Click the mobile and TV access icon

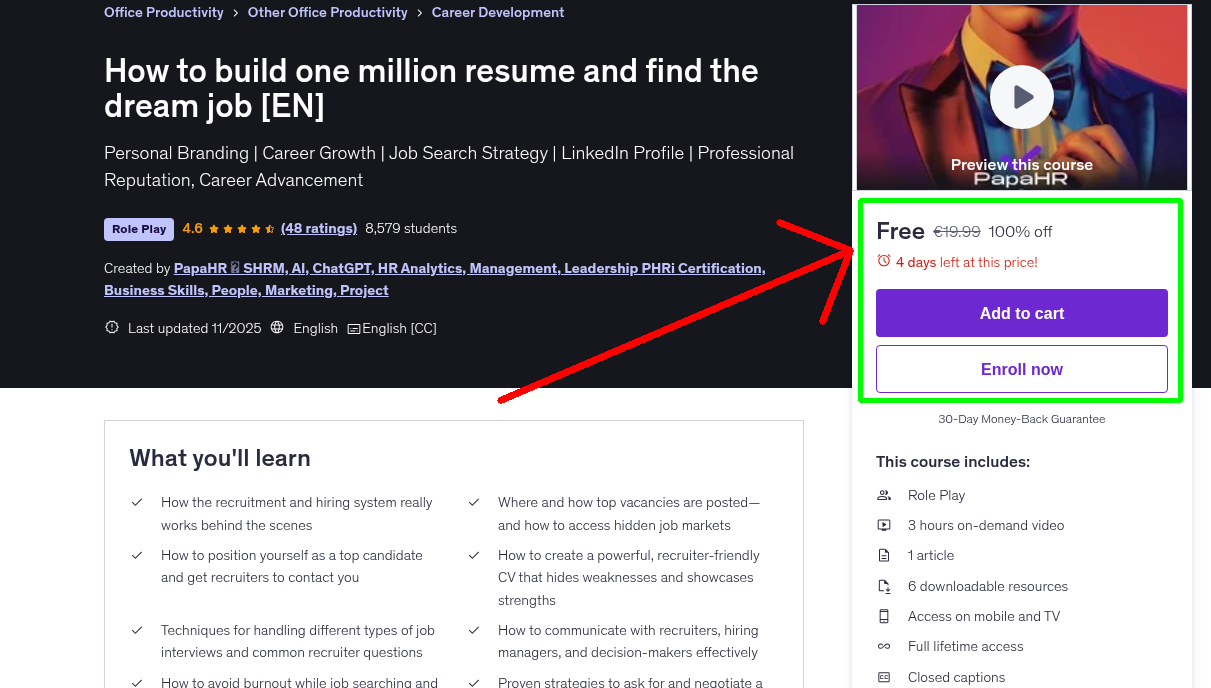(884, 616)
